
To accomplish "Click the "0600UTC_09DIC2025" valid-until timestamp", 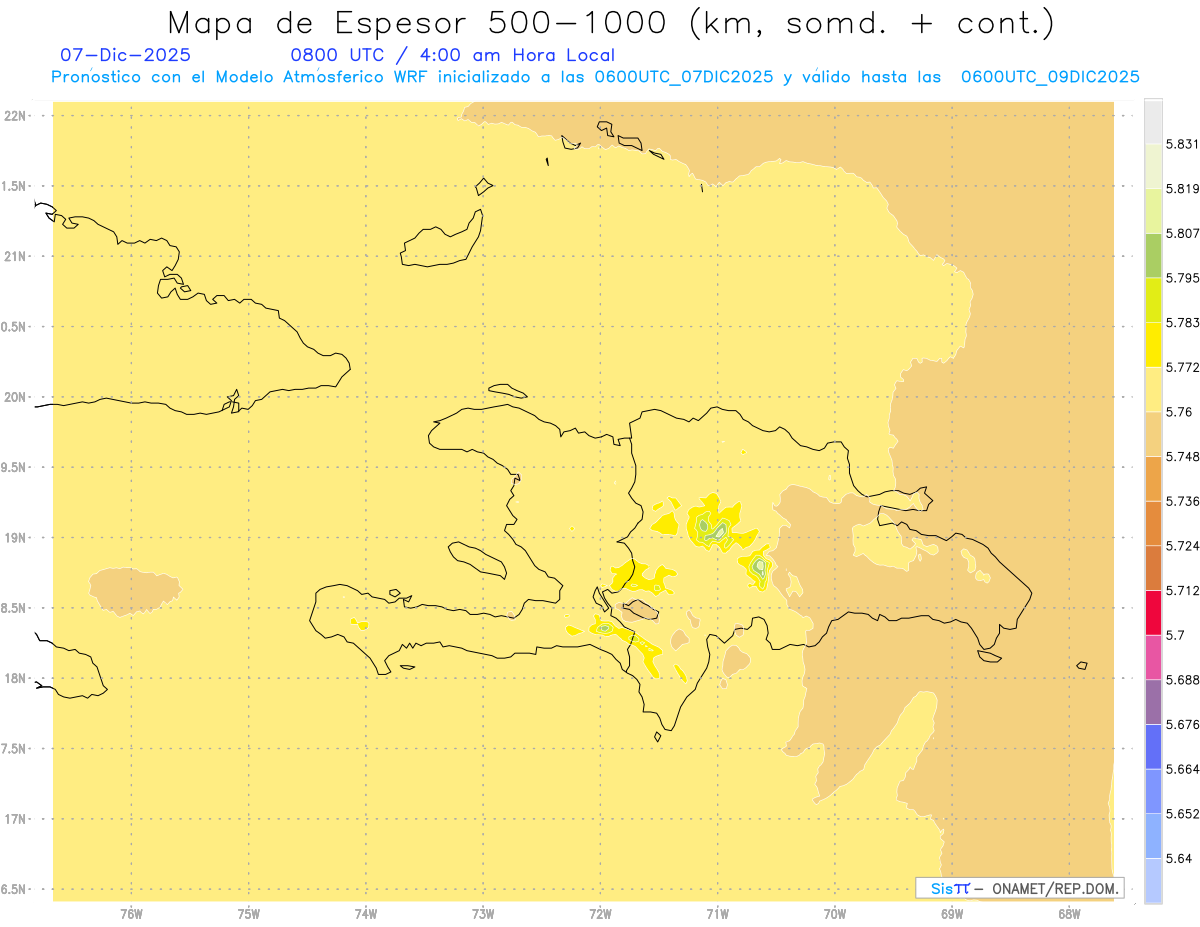I will pyautogui.click(x=1050, y=77).
